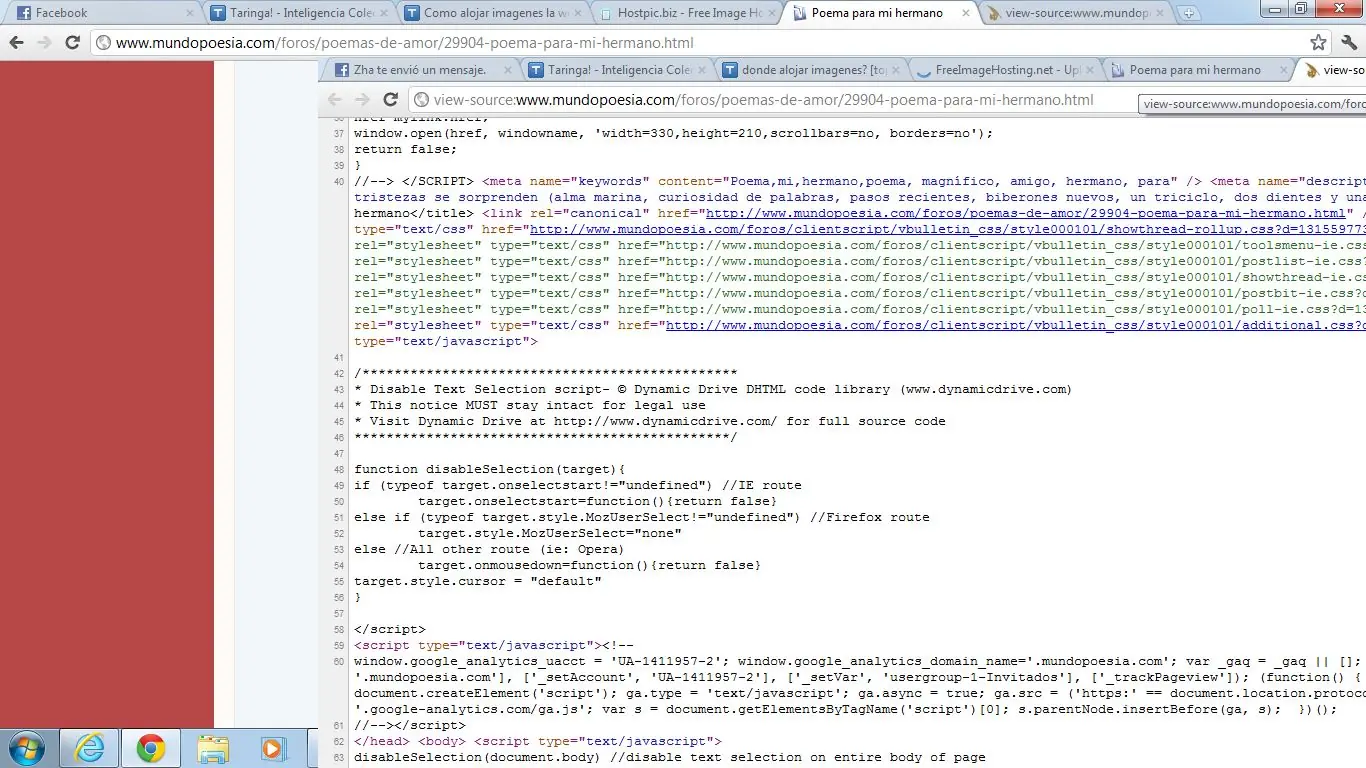Close the top-row Taringa! tab

pos(385,14)
